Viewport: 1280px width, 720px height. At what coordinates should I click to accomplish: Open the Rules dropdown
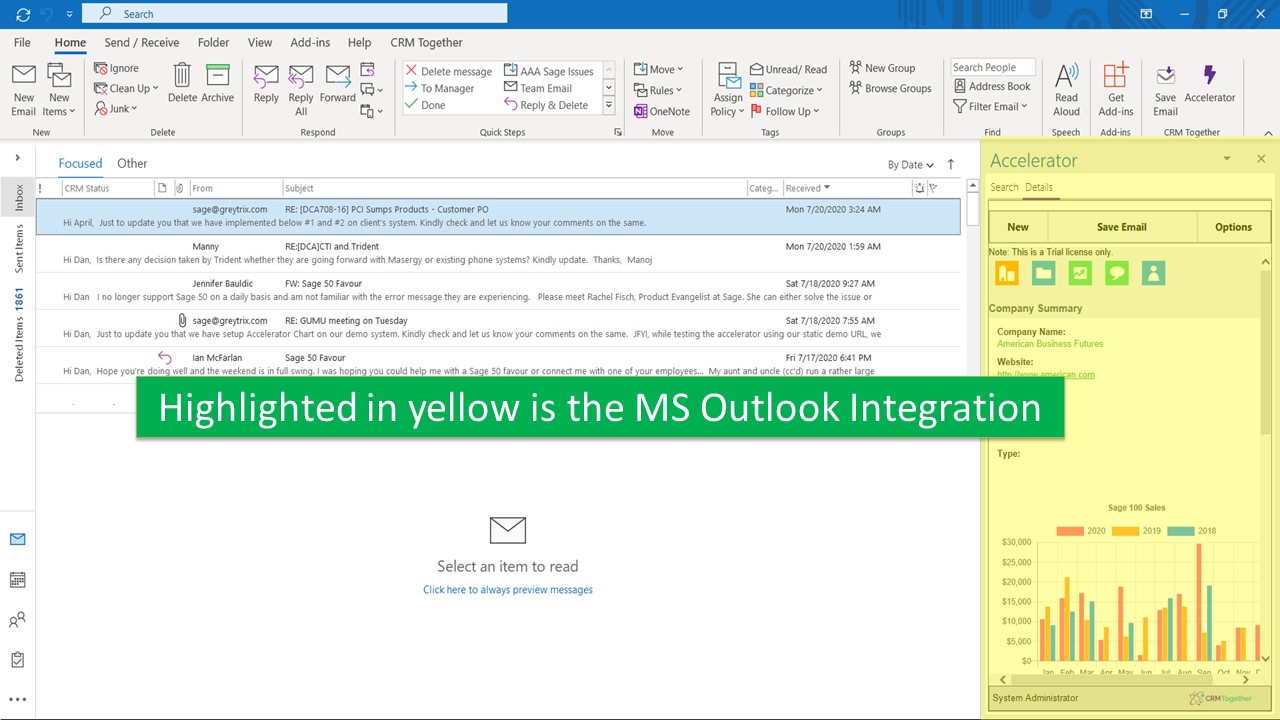pos(658,90)
